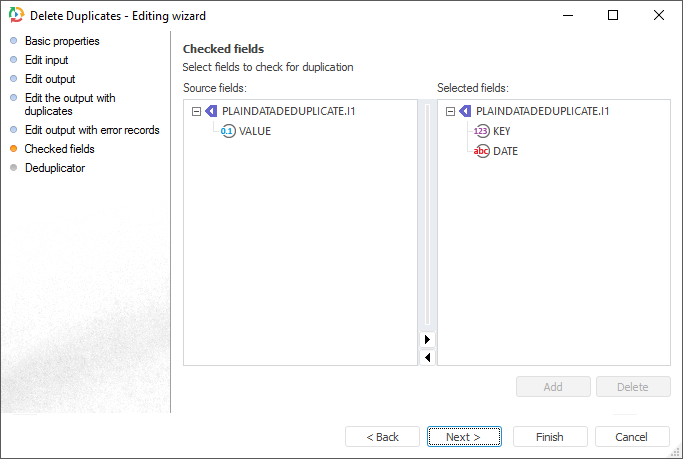Select the VALUE source field
The image size is (683, 459).
click(x=254, y=131)
